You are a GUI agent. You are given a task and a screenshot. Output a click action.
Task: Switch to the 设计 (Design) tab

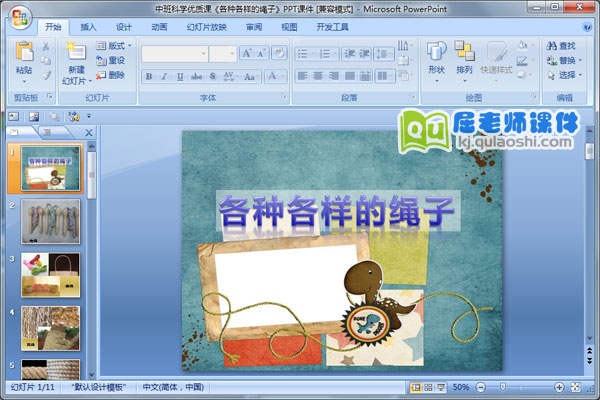(124, 27)
